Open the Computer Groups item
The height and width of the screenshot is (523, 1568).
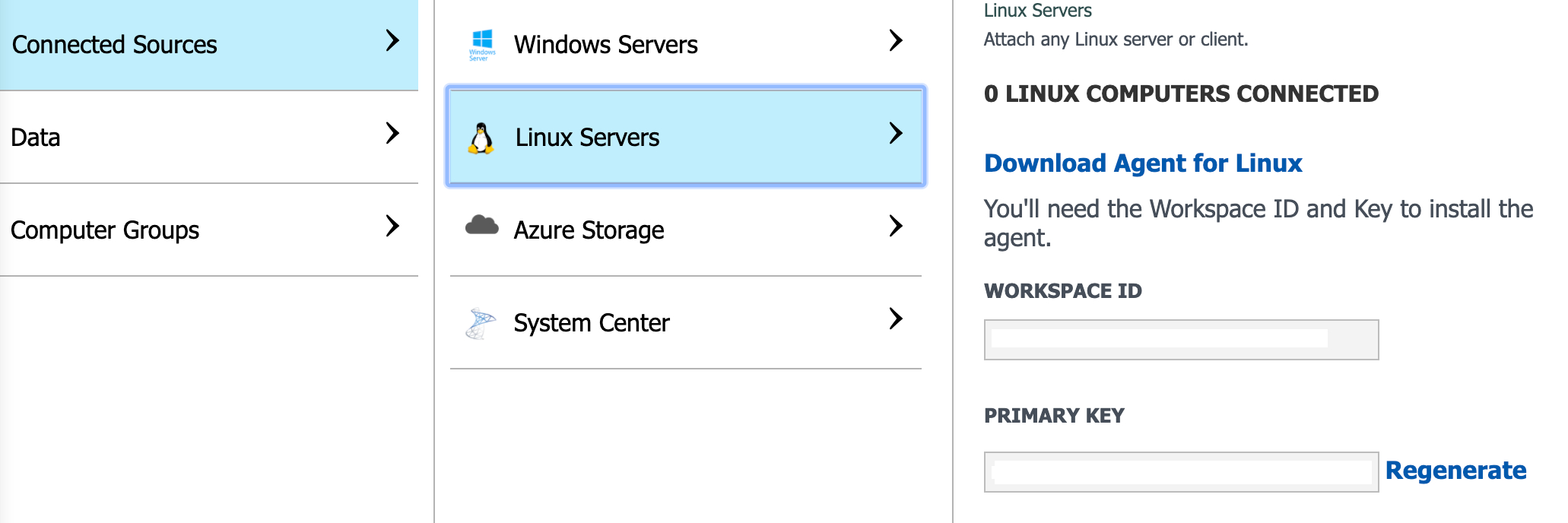click(209, 230)
